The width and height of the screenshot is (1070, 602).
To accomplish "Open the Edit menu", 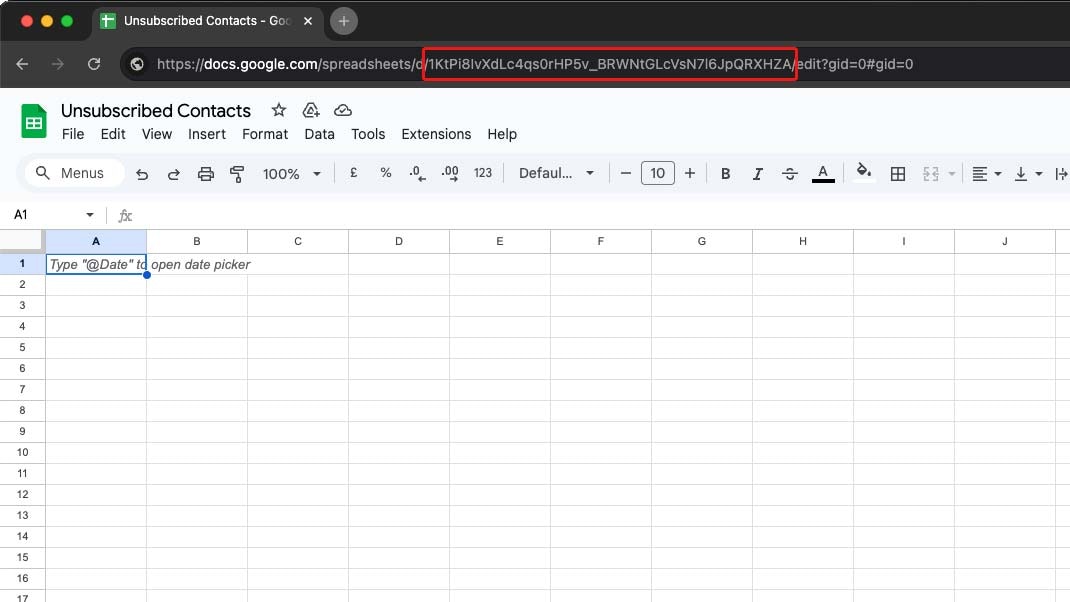I will [x=113, y=134].
